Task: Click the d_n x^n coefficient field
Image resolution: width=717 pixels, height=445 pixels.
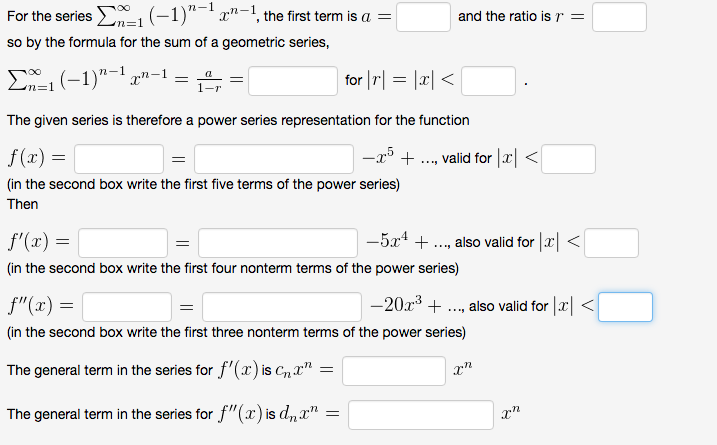Action: point(421,415)
